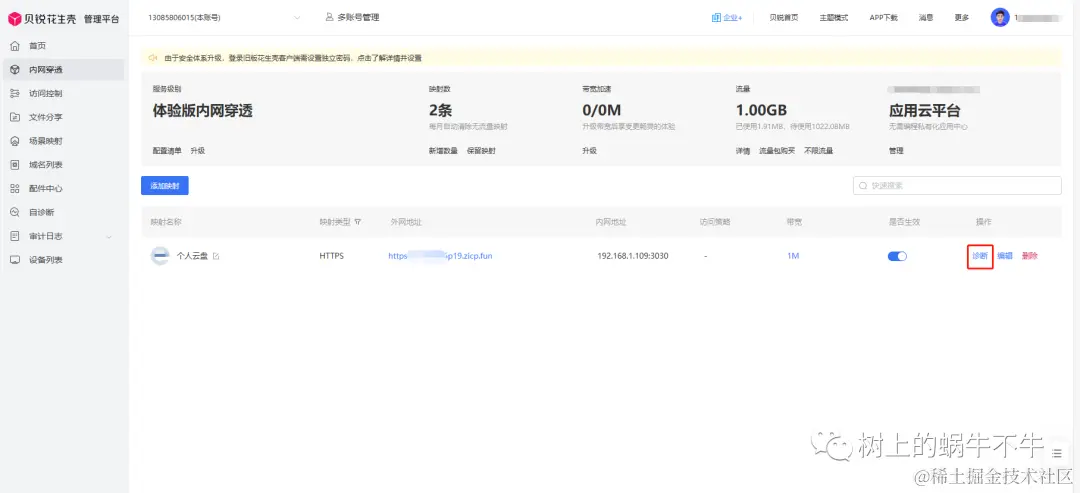Image resolution: width=1080 pixels, height=493 pixels.
Task: Click 详情 under 流量
Action: point(743,150)
